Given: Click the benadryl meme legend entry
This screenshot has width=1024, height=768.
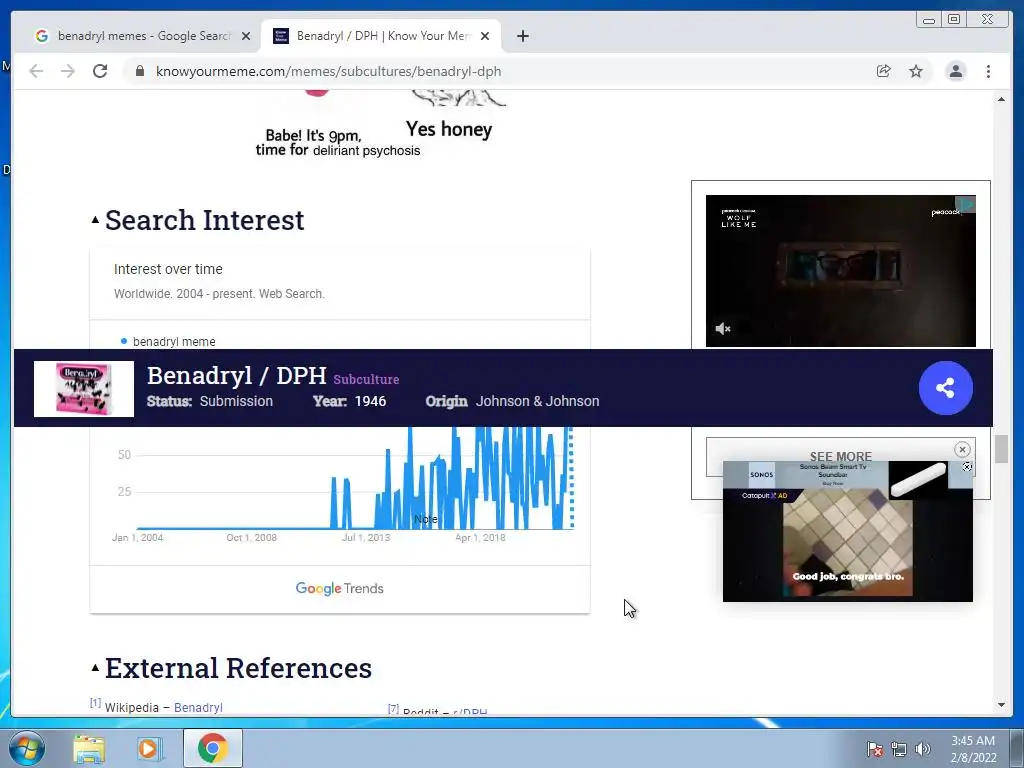Looking at the screenshot, I should point(168,342).
